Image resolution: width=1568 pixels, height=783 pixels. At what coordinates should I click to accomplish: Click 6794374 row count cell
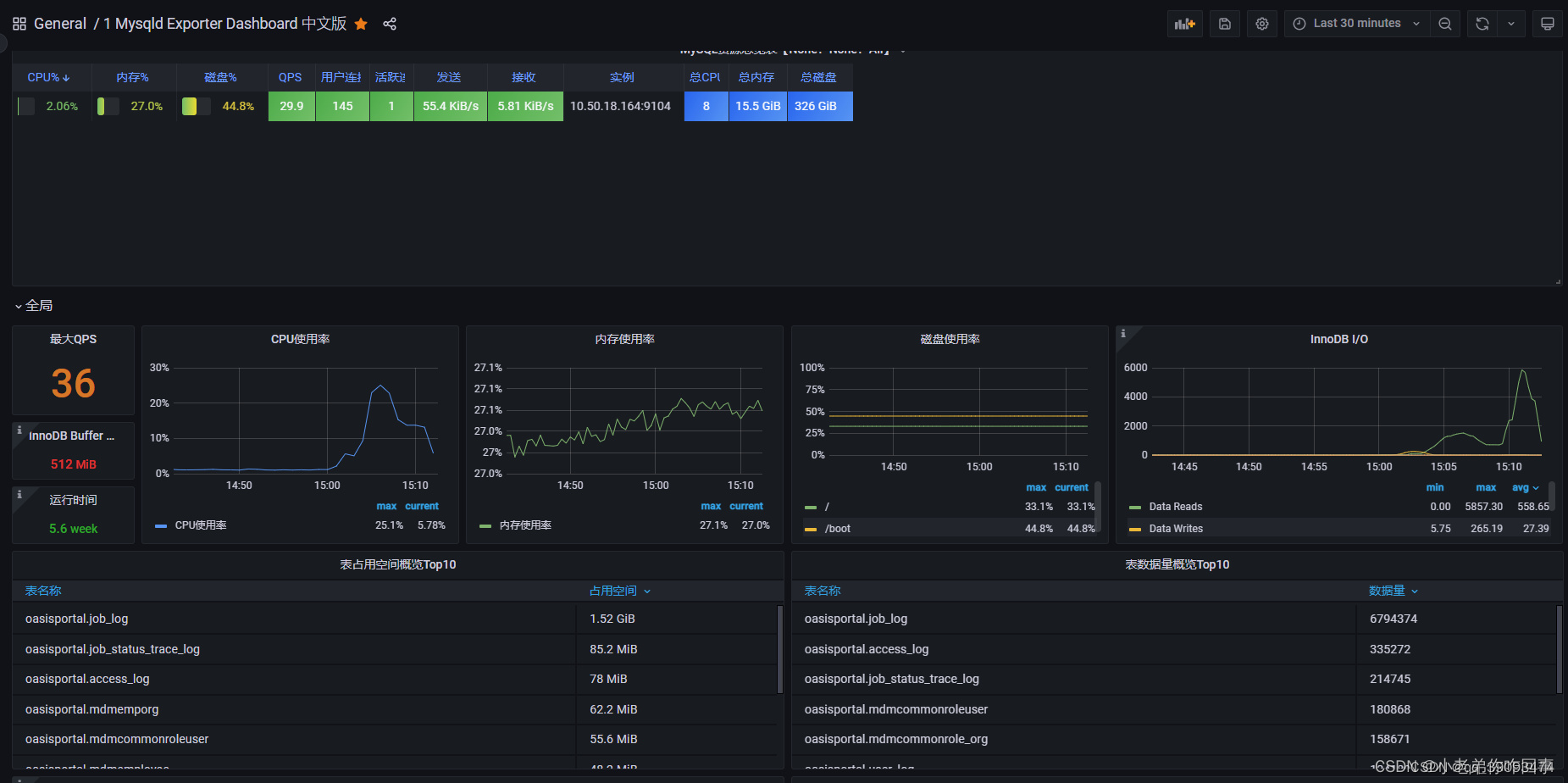point(1393,619)
